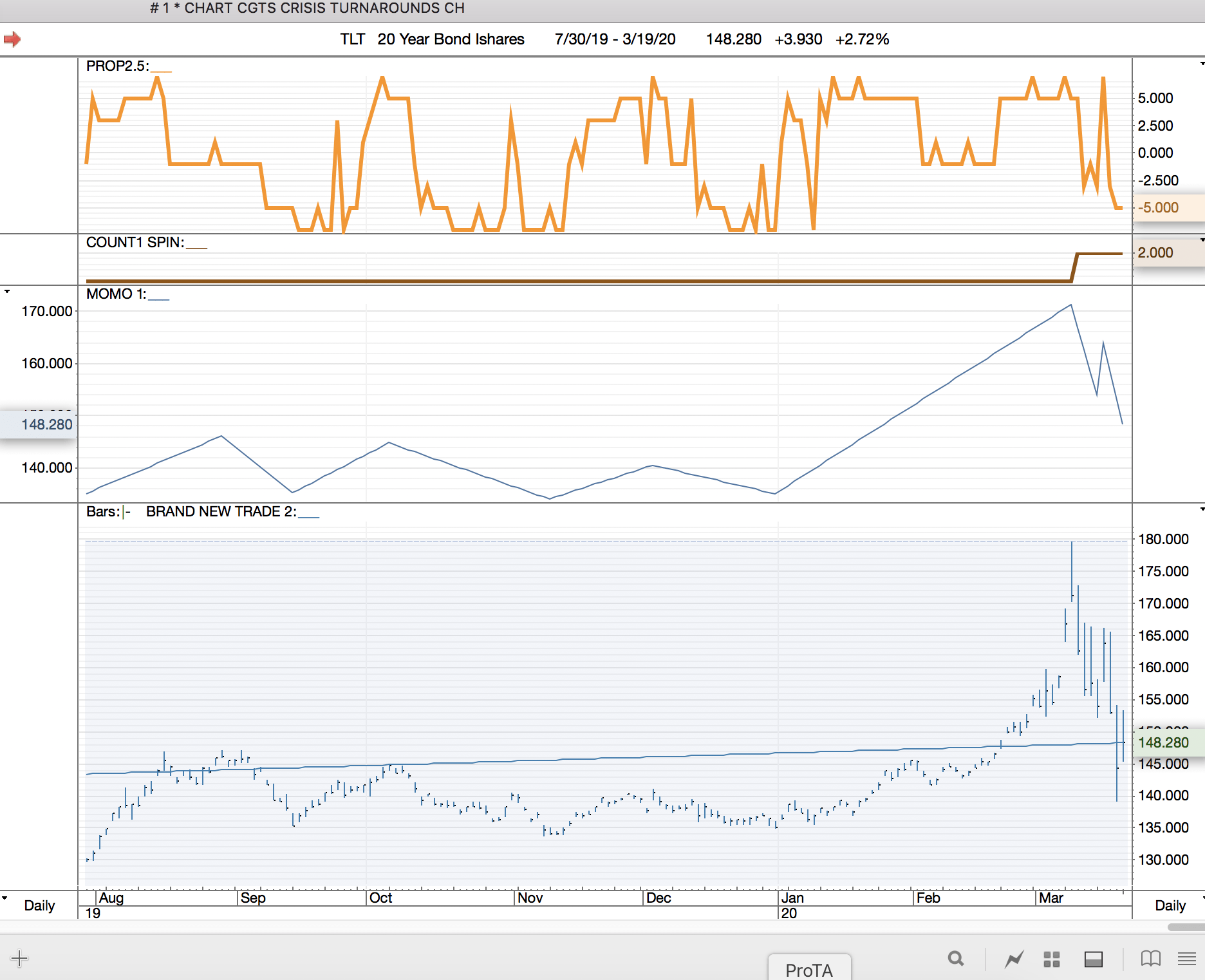
Task: Click the Mar month label on time axis
Action: click(1051, 898)
